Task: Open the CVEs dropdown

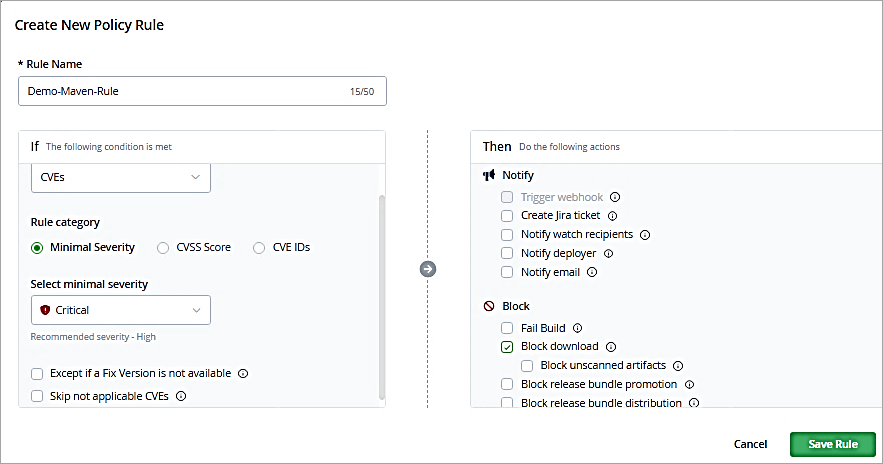Action: 121,177
